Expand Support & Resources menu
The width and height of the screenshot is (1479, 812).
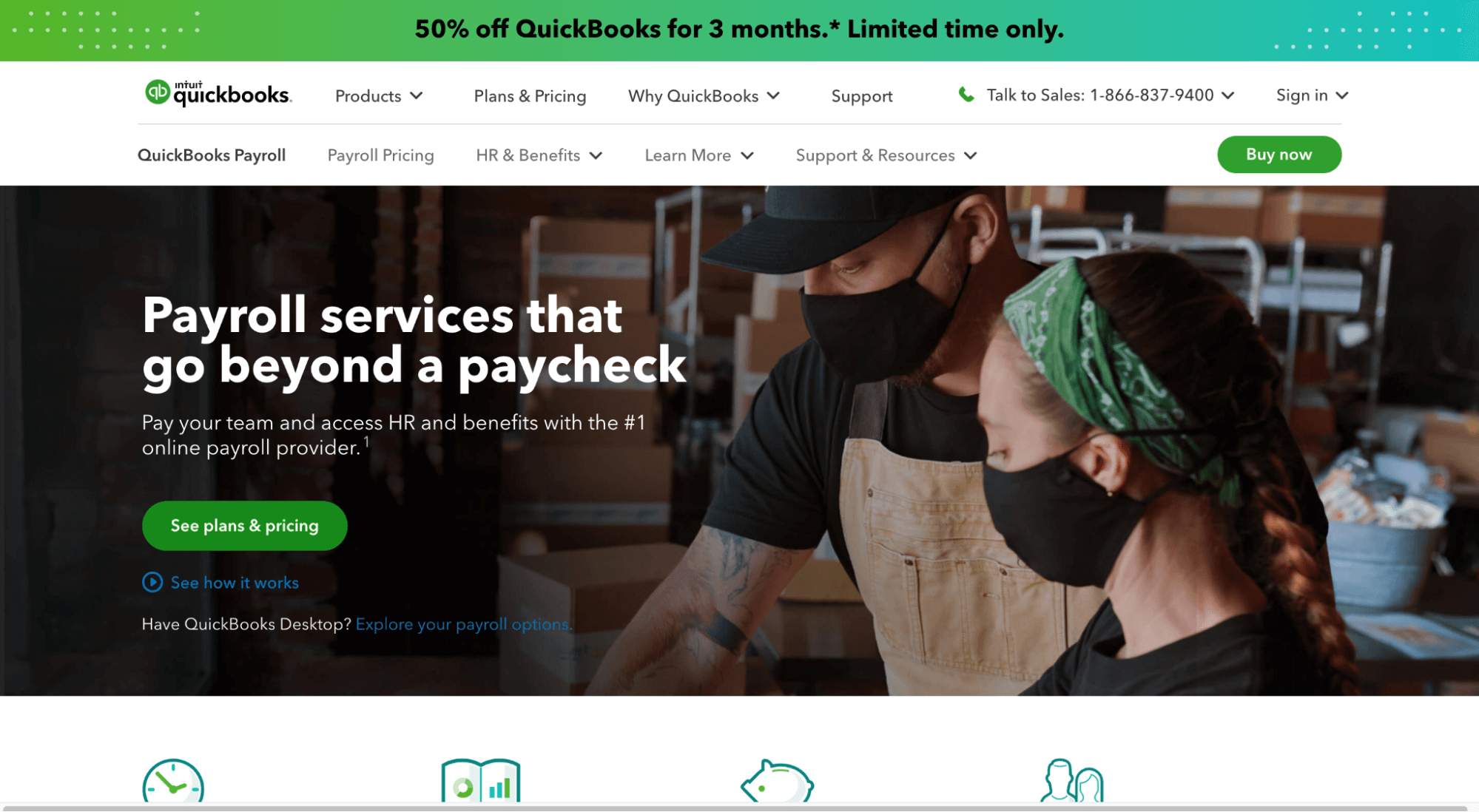[886, 155]
